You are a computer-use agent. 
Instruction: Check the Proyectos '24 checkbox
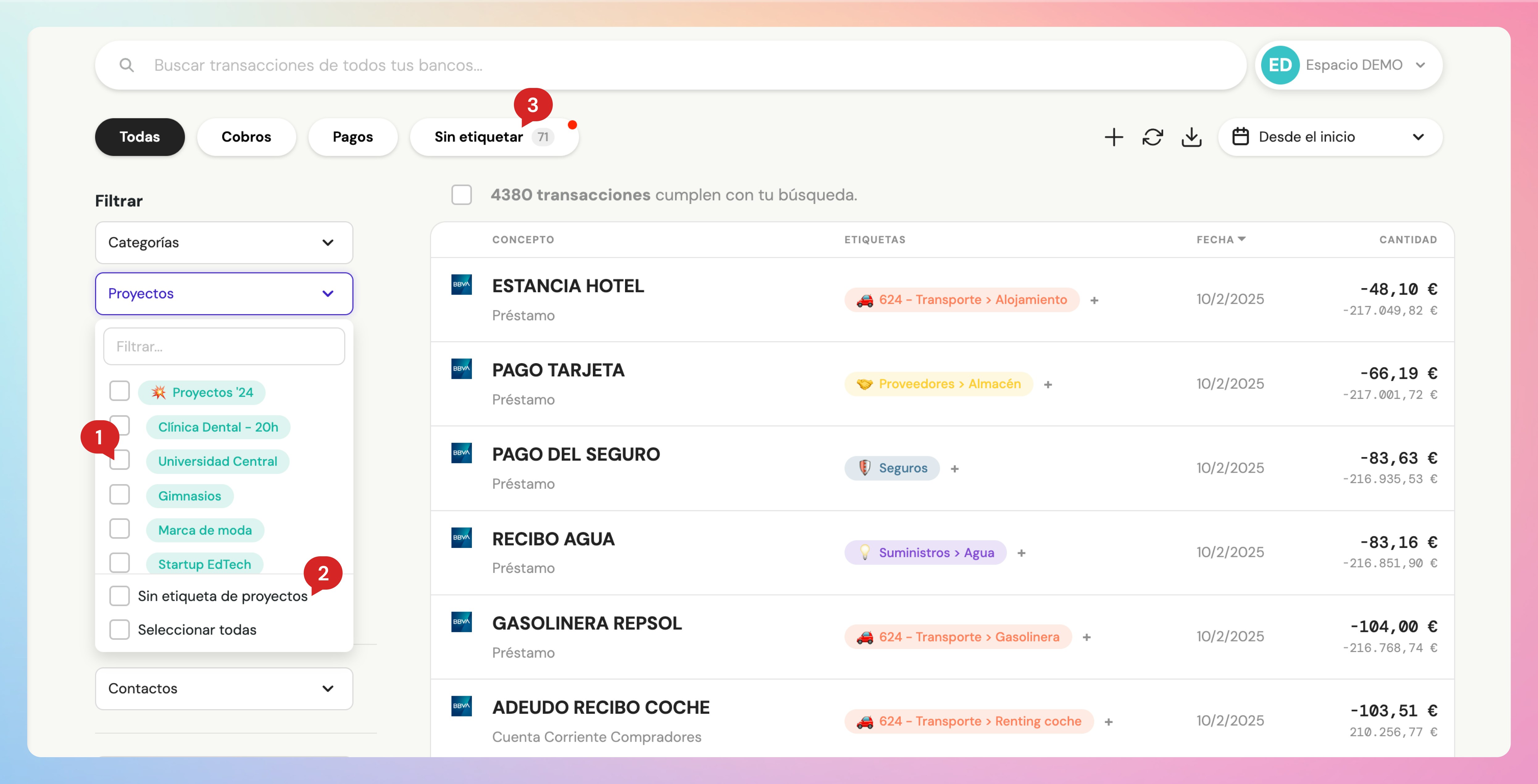(x=119, y=392)
